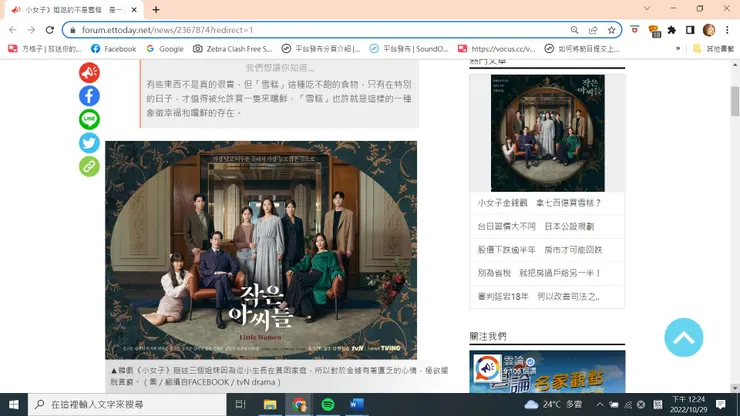Click the share page icon in address bar
Image resolution: width=740 pixels, height=416 pixels.
click(593, 30)
